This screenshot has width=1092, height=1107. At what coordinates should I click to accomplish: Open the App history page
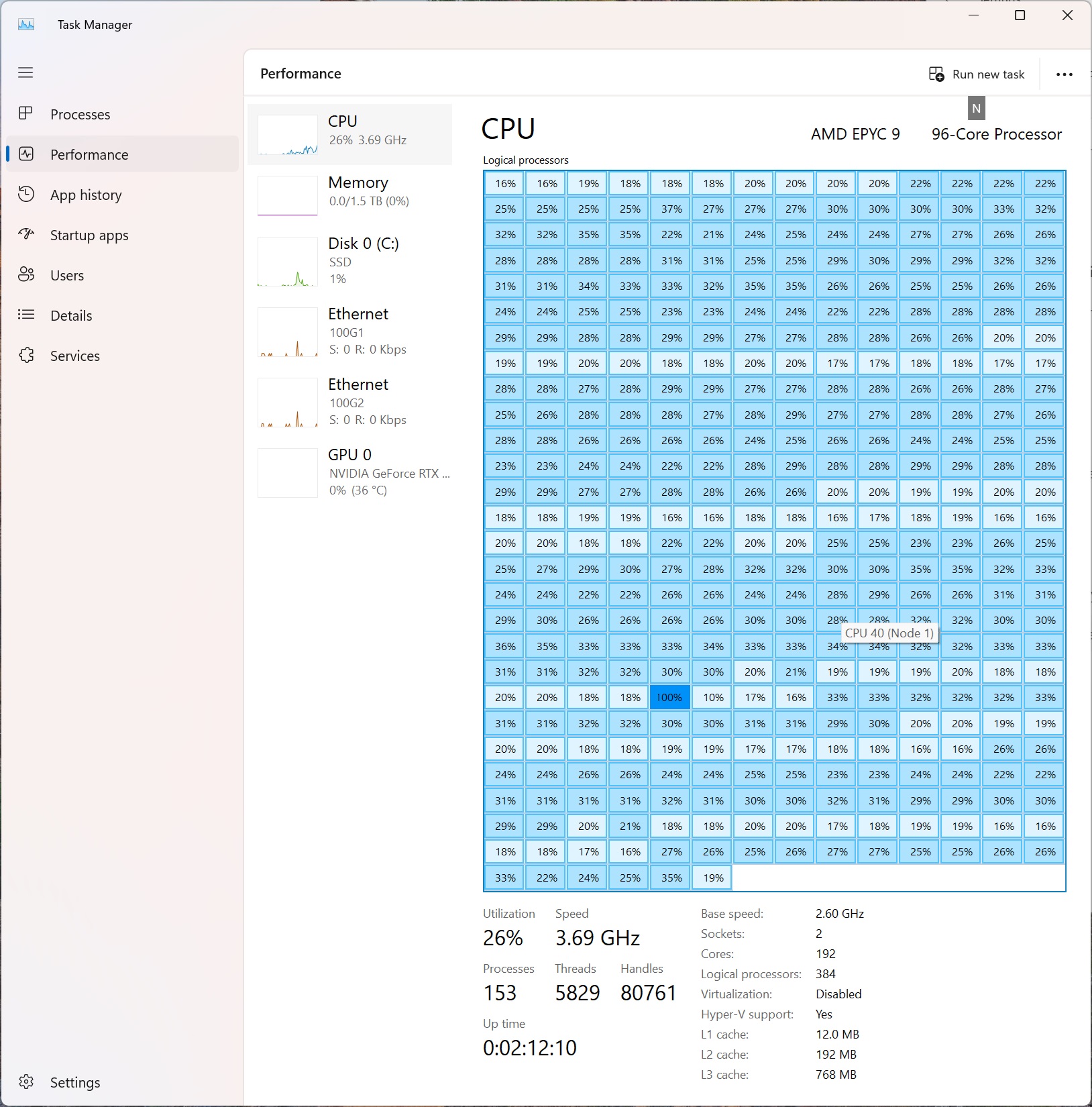click(122, 195)
